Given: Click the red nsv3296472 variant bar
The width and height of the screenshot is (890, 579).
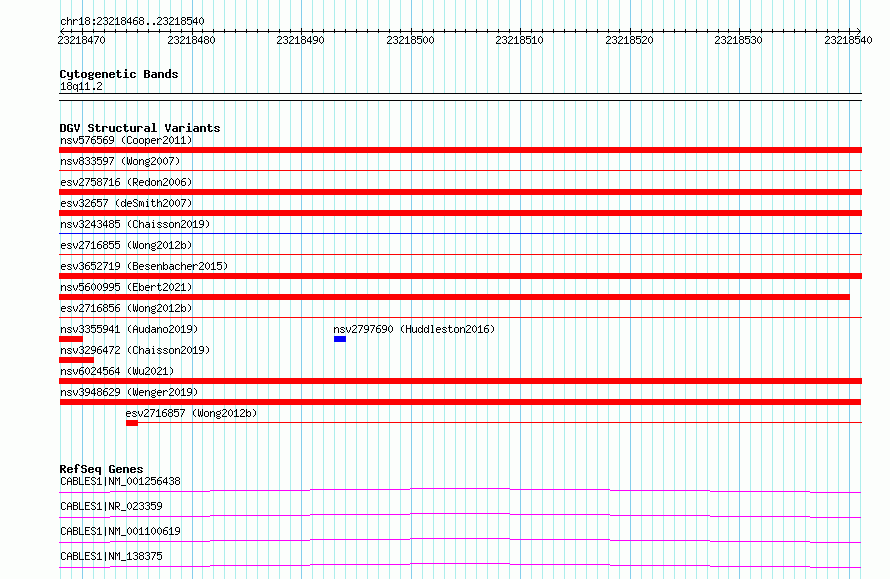Looking at the screenshot, I should tap(77, 360).
